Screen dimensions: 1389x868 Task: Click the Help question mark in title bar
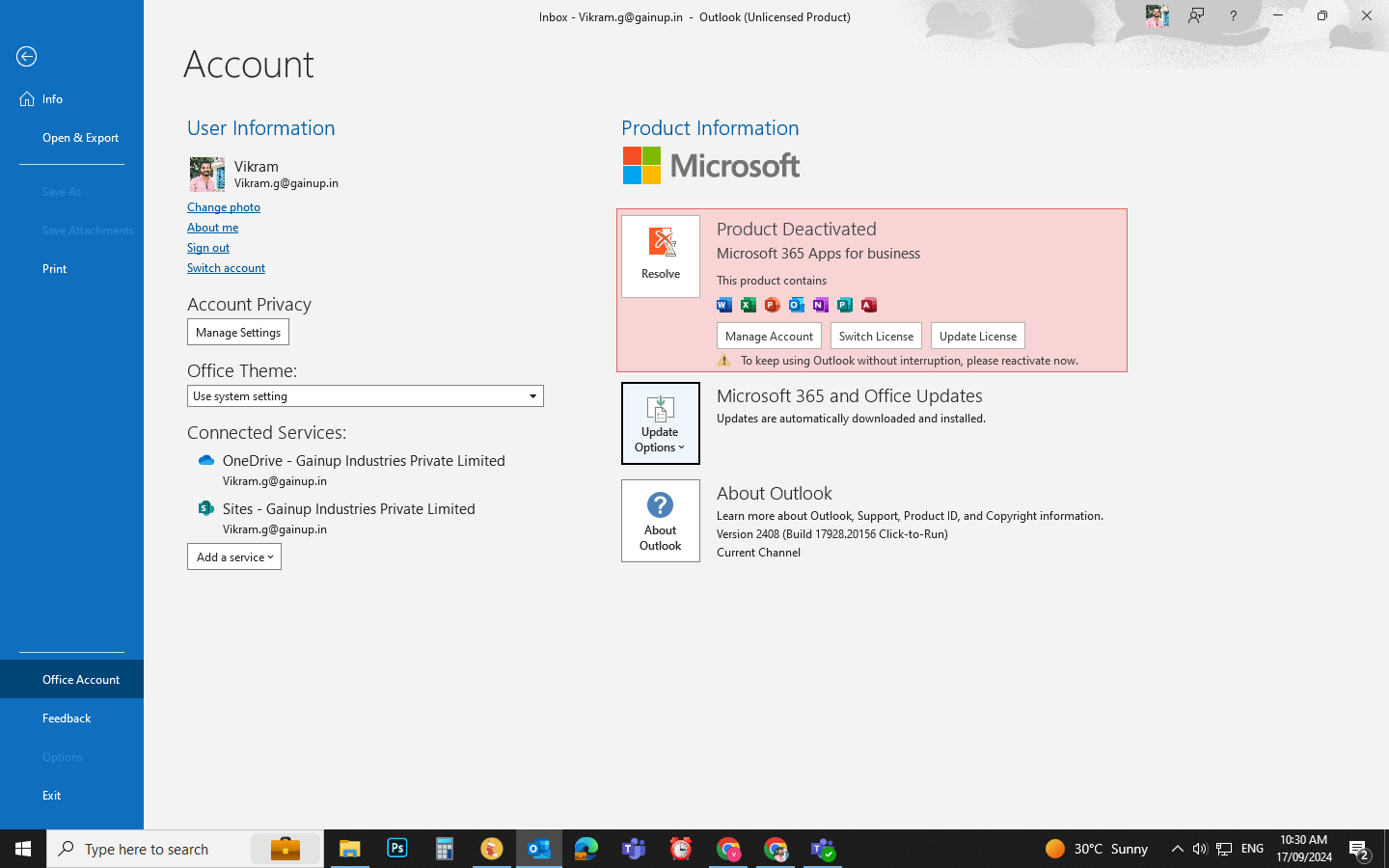click(1233, 16)
